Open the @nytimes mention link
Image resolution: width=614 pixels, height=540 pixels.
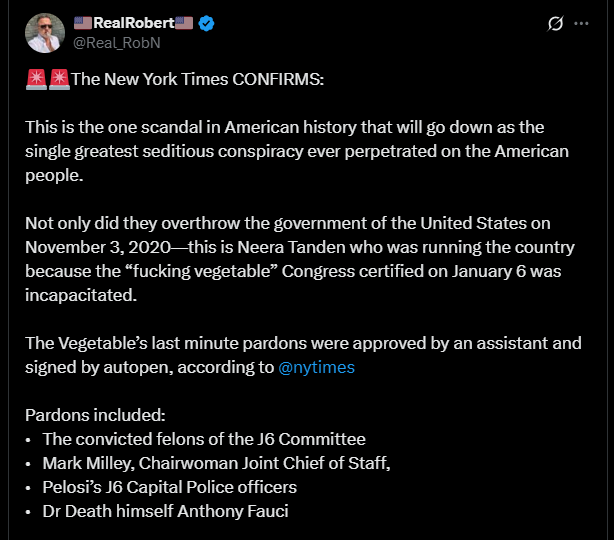(x=316, y=367)
